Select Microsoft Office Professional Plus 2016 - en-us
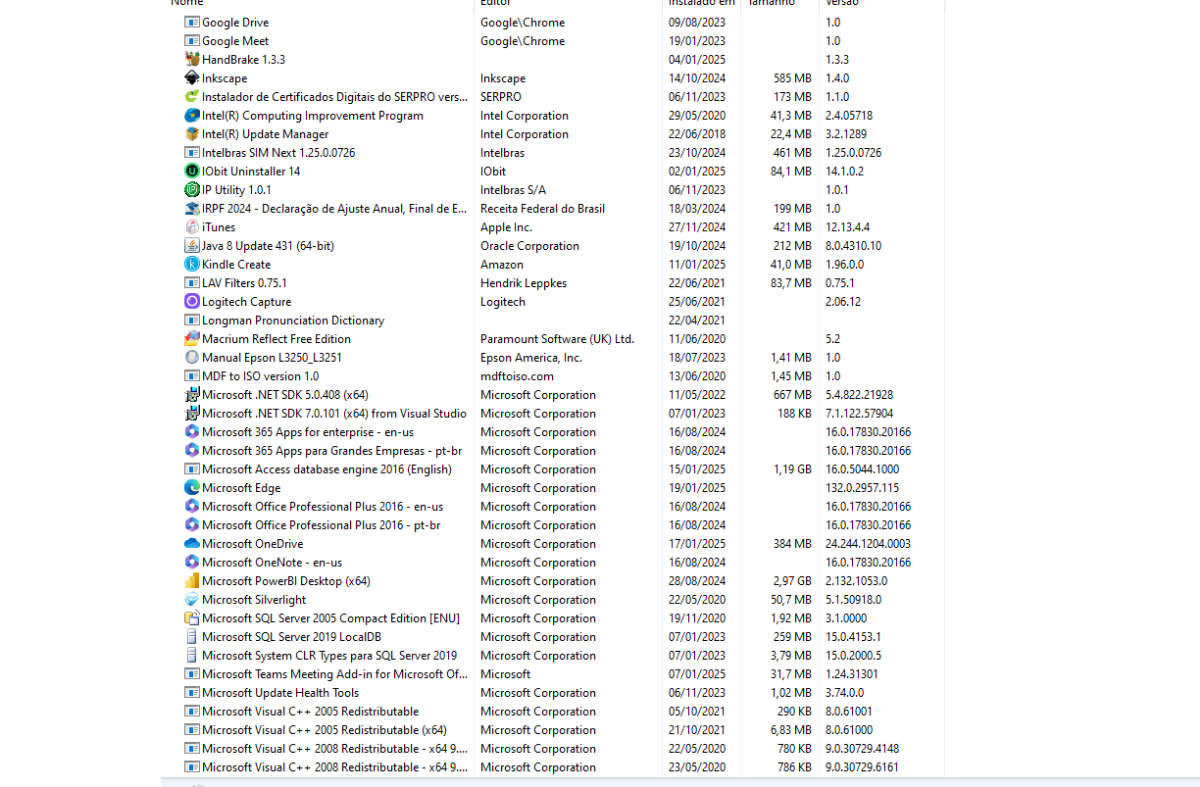The height and width of the screenshot is (787, 1200). click(322, 507)
